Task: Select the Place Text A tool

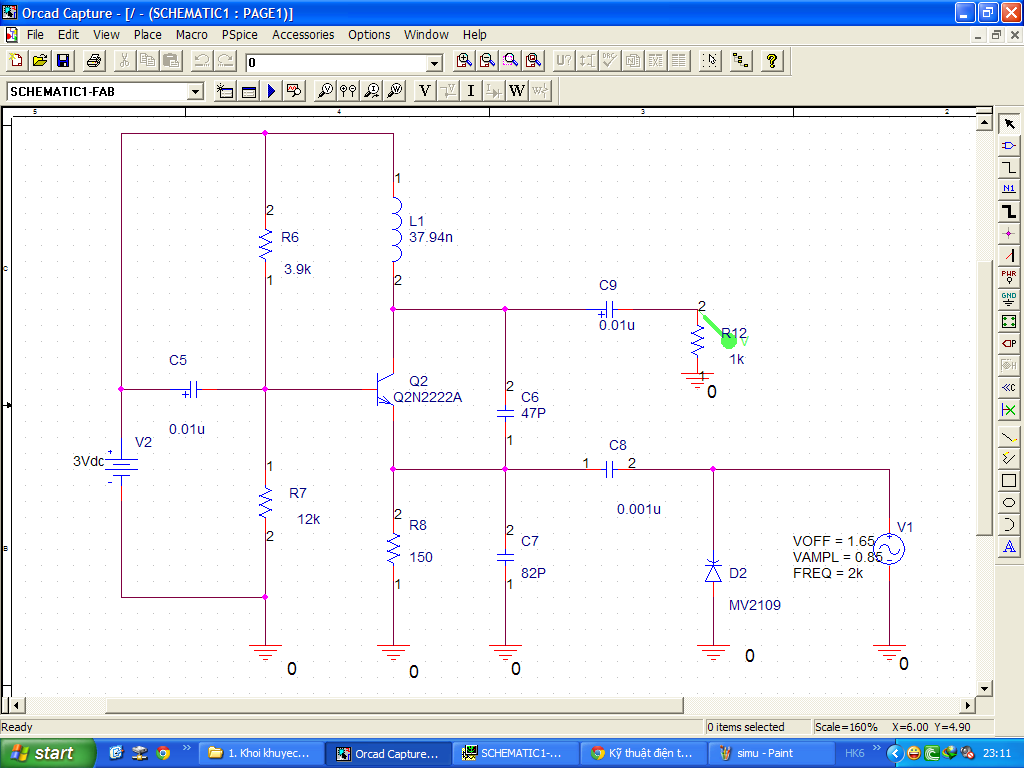Action: 1009,547
